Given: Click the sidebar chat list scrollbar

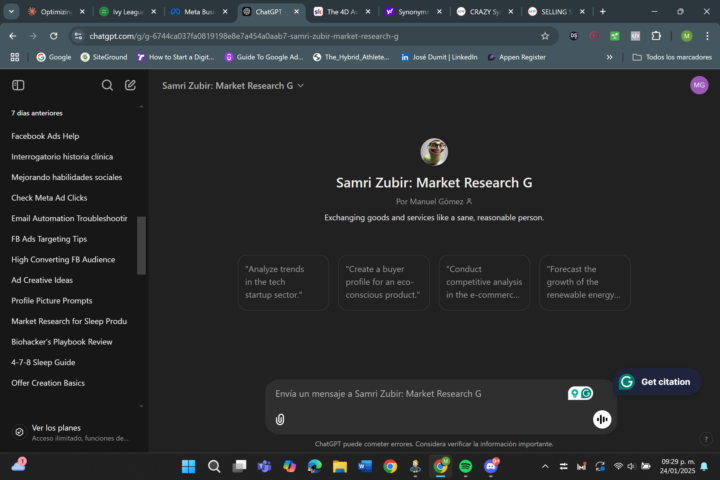Looking at the screenshot, I should click(141, 245).
